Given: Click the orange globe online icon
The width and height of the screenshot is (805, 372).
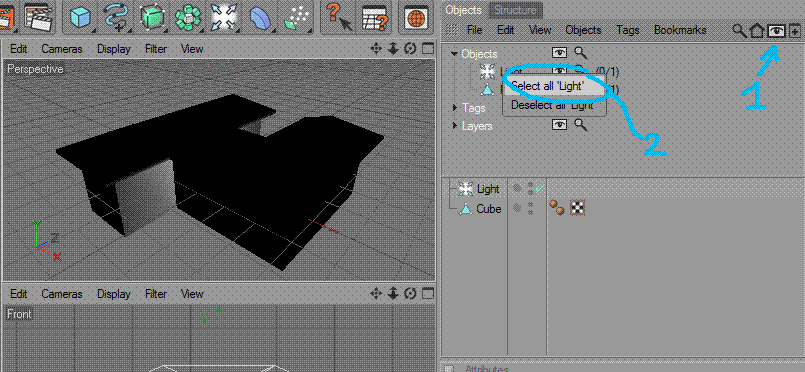Looking at the screenshot, I should click(x=416, y=18).
